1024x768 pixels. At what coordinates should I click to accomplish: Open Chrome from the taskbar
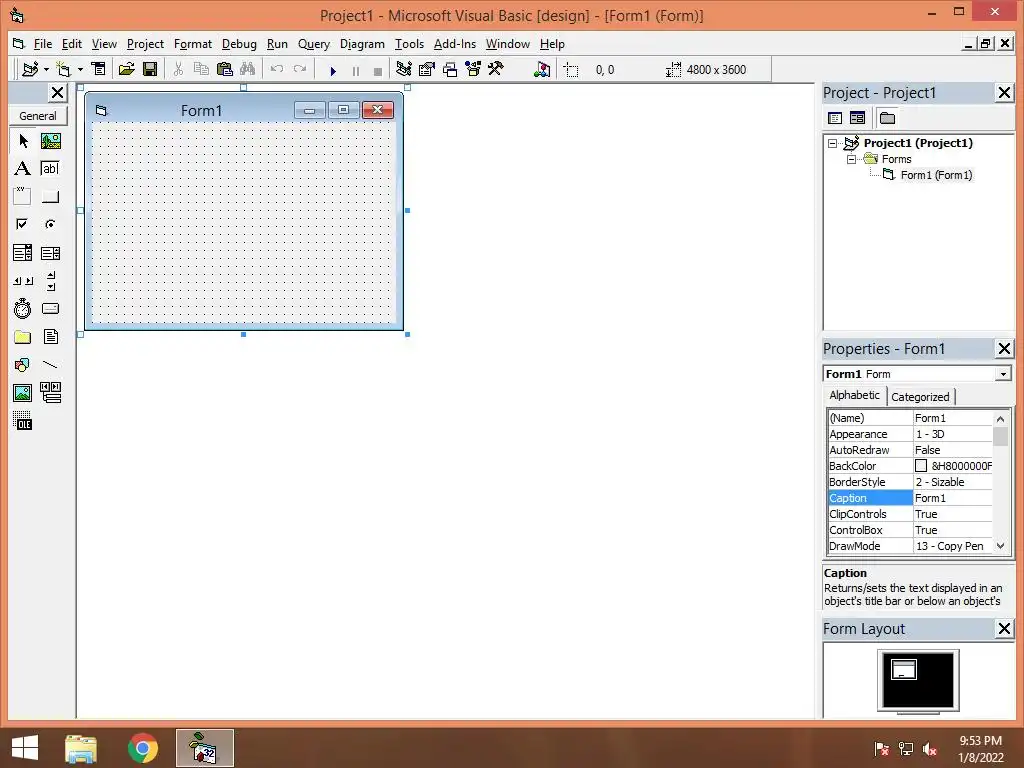tap(142, 748)
